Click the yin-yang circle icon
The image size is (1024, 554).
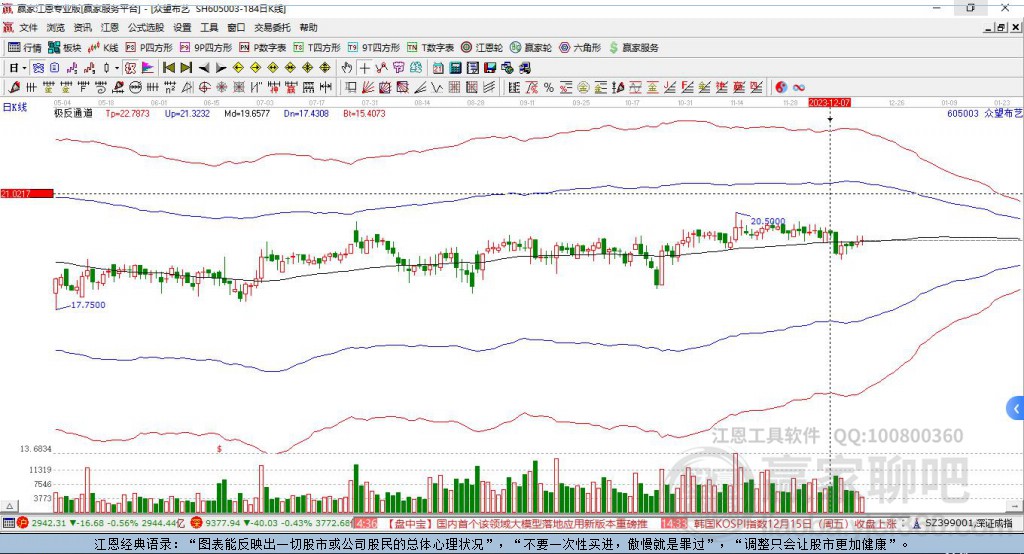[781, 87]
